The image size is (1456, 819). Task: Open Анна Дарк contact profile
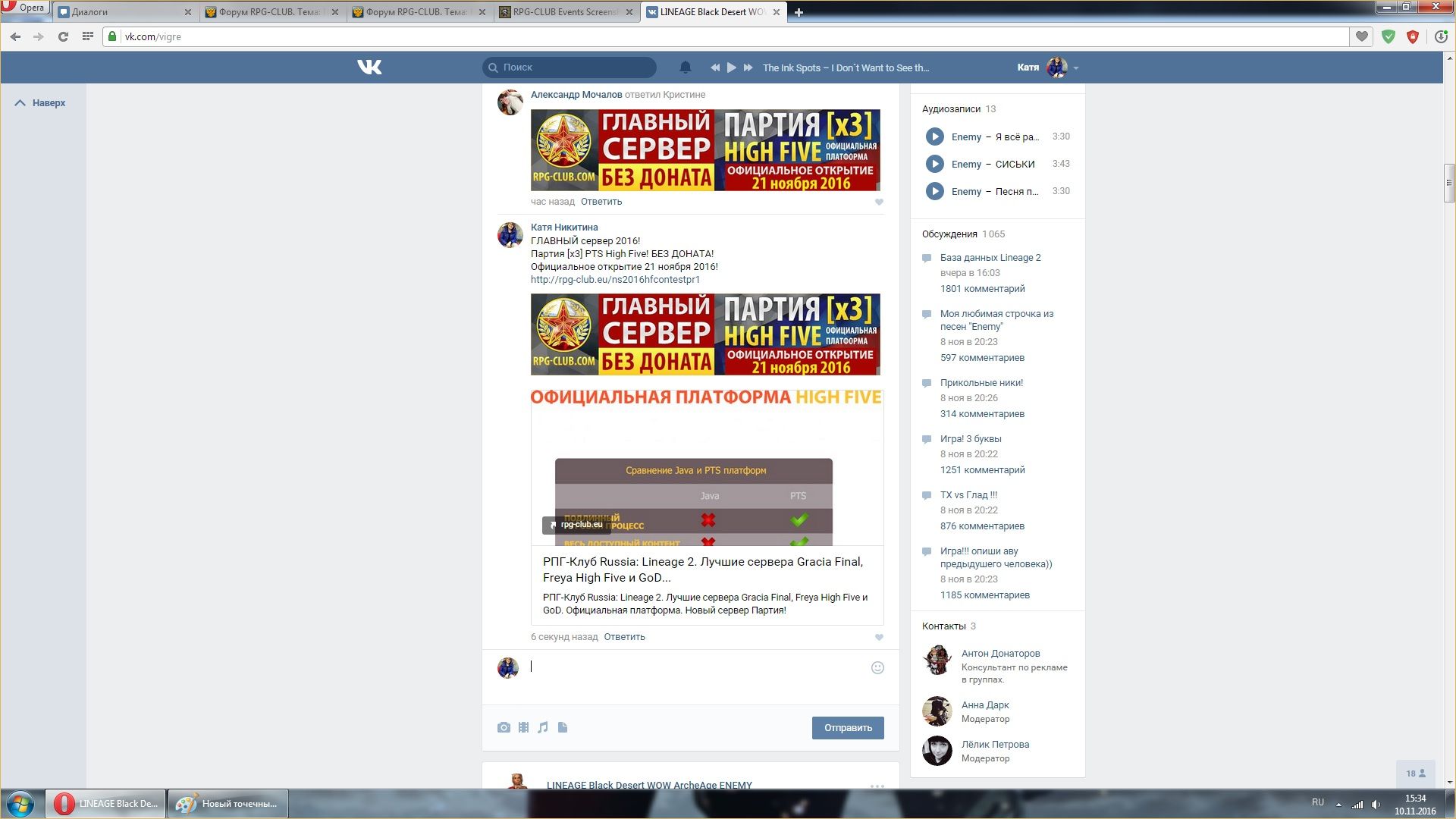(985, 705)
